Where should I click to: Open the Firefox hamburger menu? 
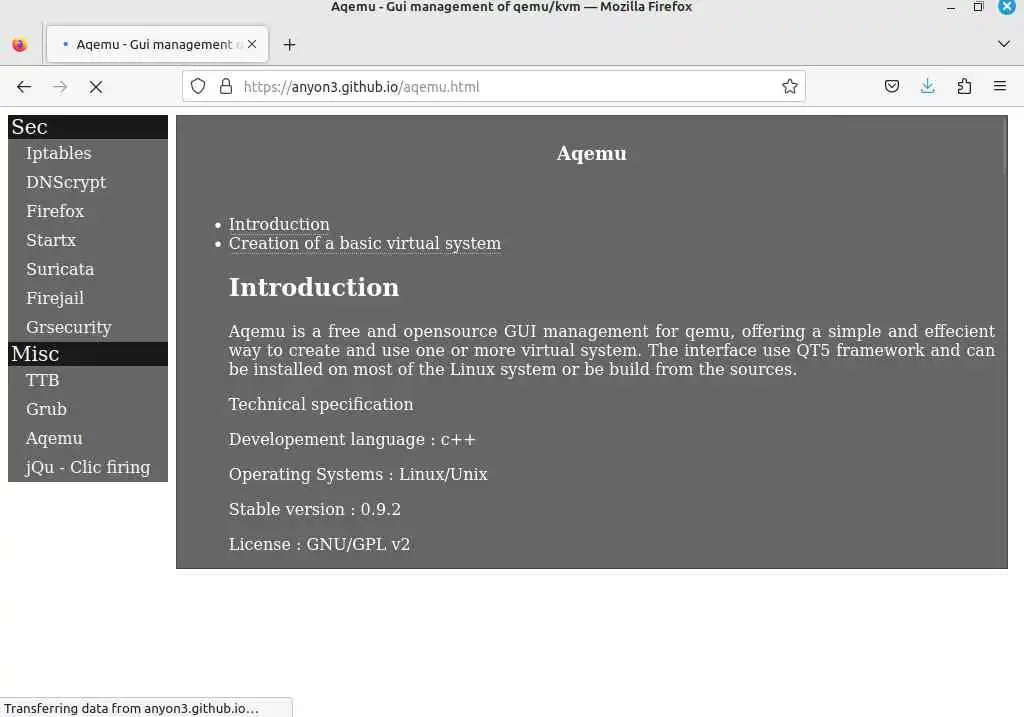point(1000,86)
